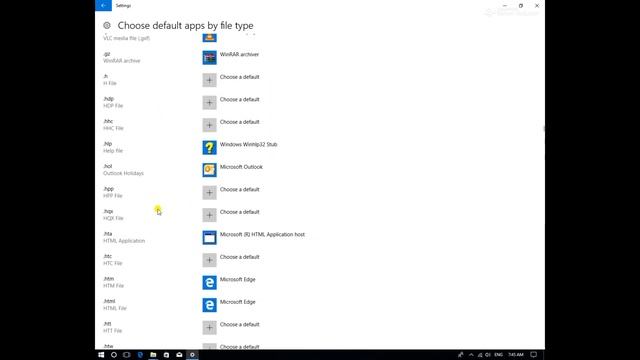Image resolution: width=640 pixels, height=360 pixels.
Task: Click the Edge icon for .htm file
Action: (209, 282)
